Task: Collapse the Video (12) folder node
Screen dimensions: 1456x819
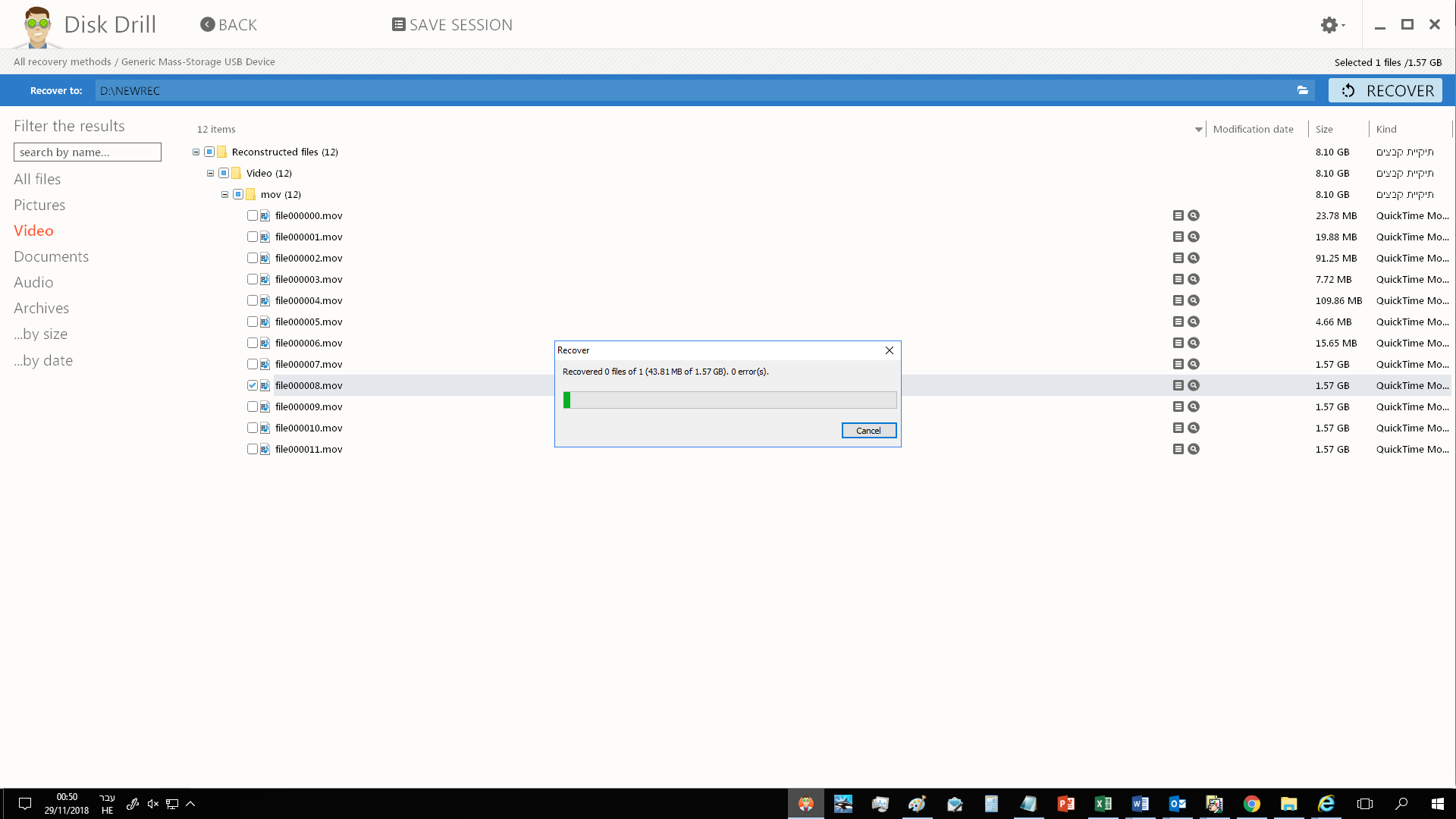Action: (210, 173)
